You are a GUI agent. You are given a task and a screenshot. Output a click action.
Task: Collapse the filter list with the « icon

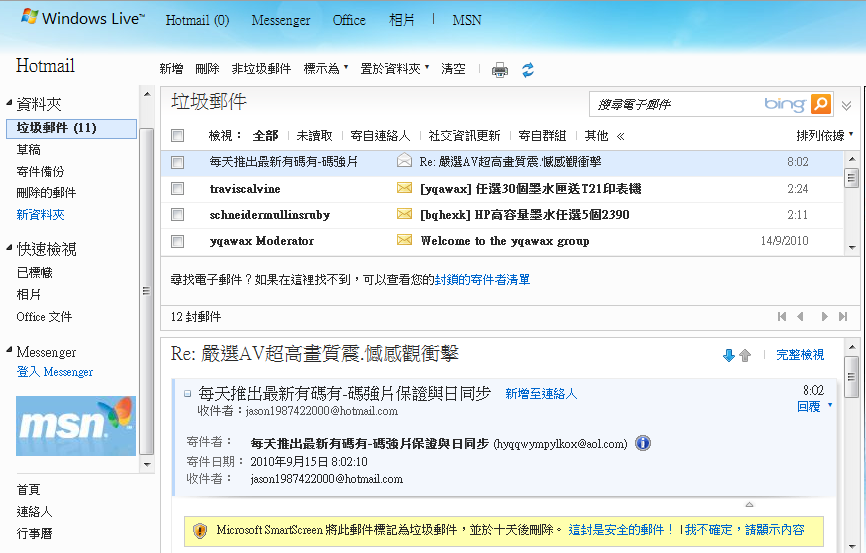pos(620,136)
